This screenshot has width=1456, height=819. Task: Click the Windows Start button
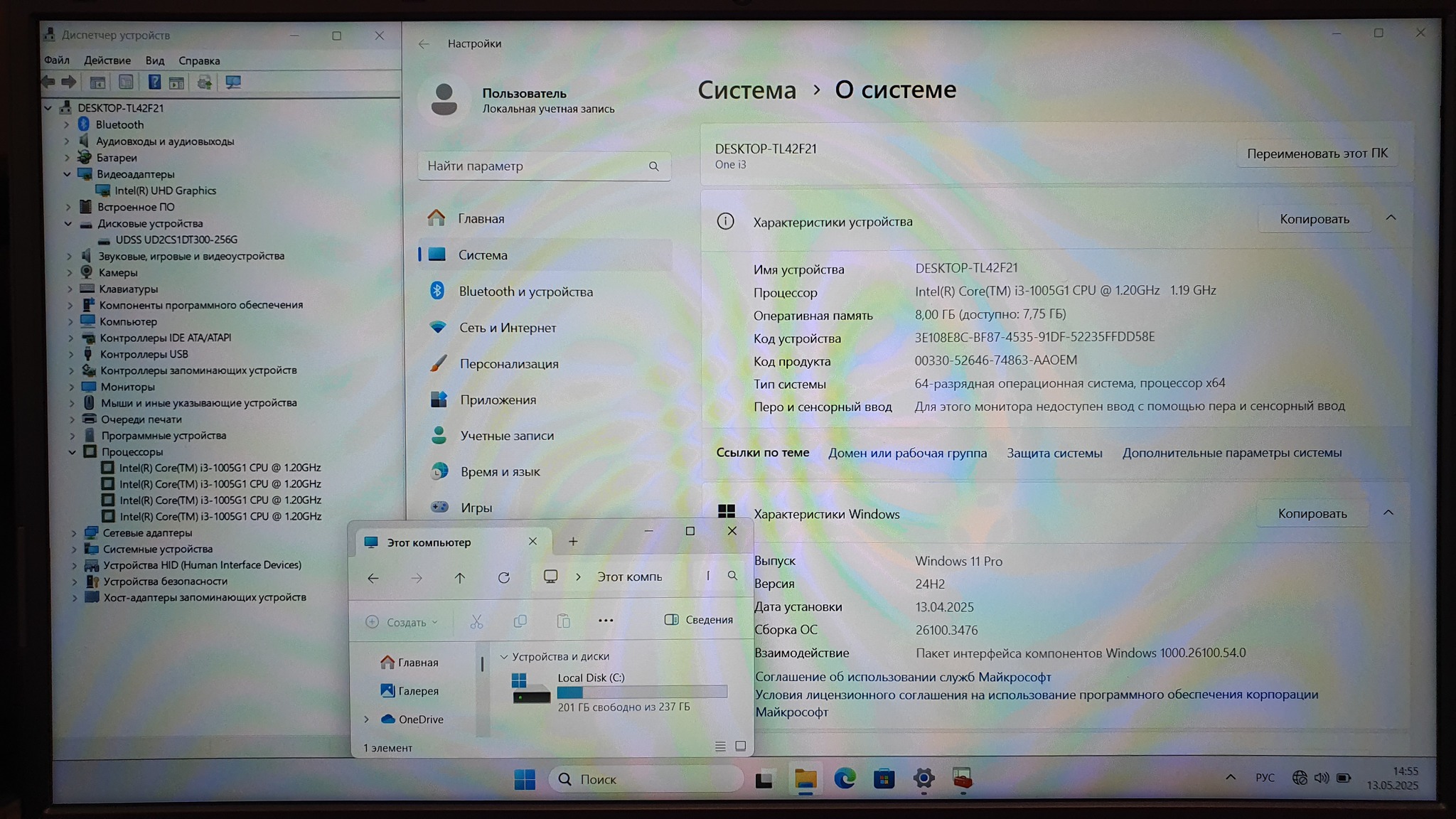click(x=525, y=780)
